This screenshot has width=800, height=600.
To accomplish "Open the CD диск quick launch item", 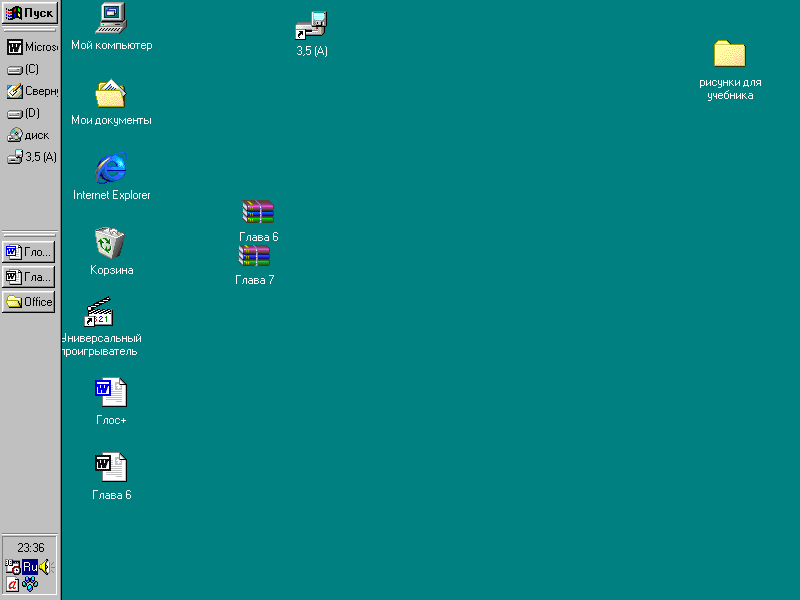I will pyautogui.click(x=28, y=135).
